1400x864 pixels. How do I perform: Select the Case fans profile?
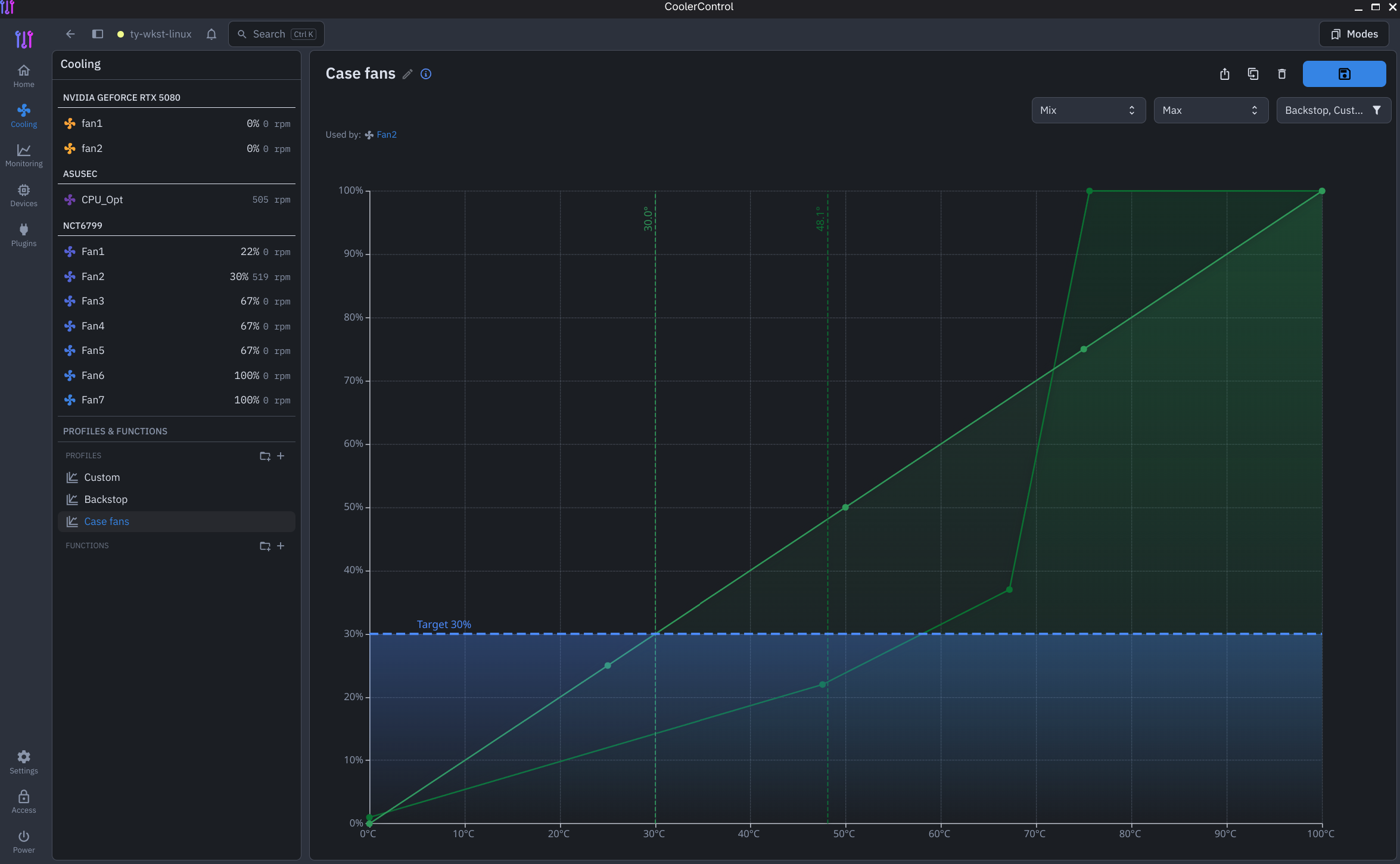(176, 521)
